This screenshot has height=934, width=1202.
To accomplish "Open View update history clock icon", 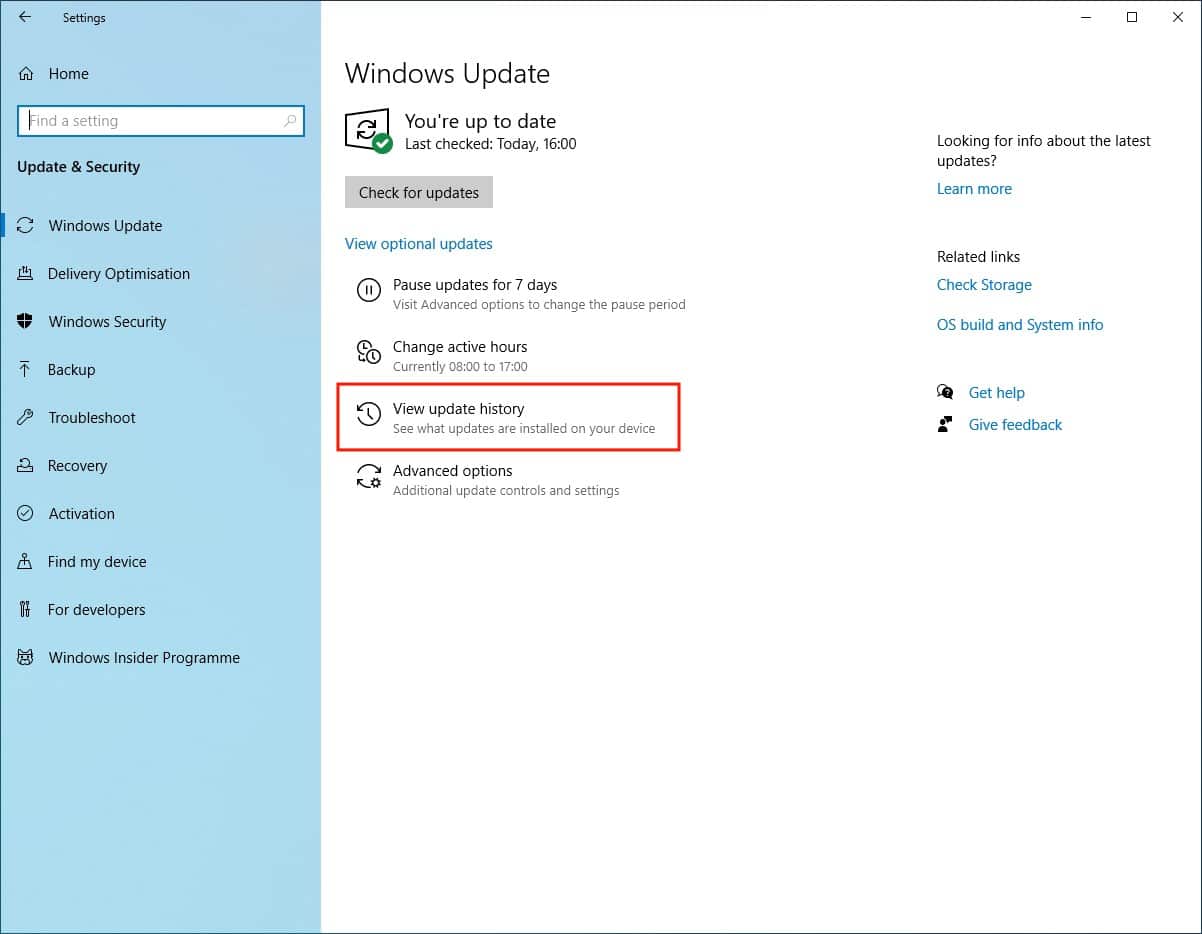I will point(369,415).
